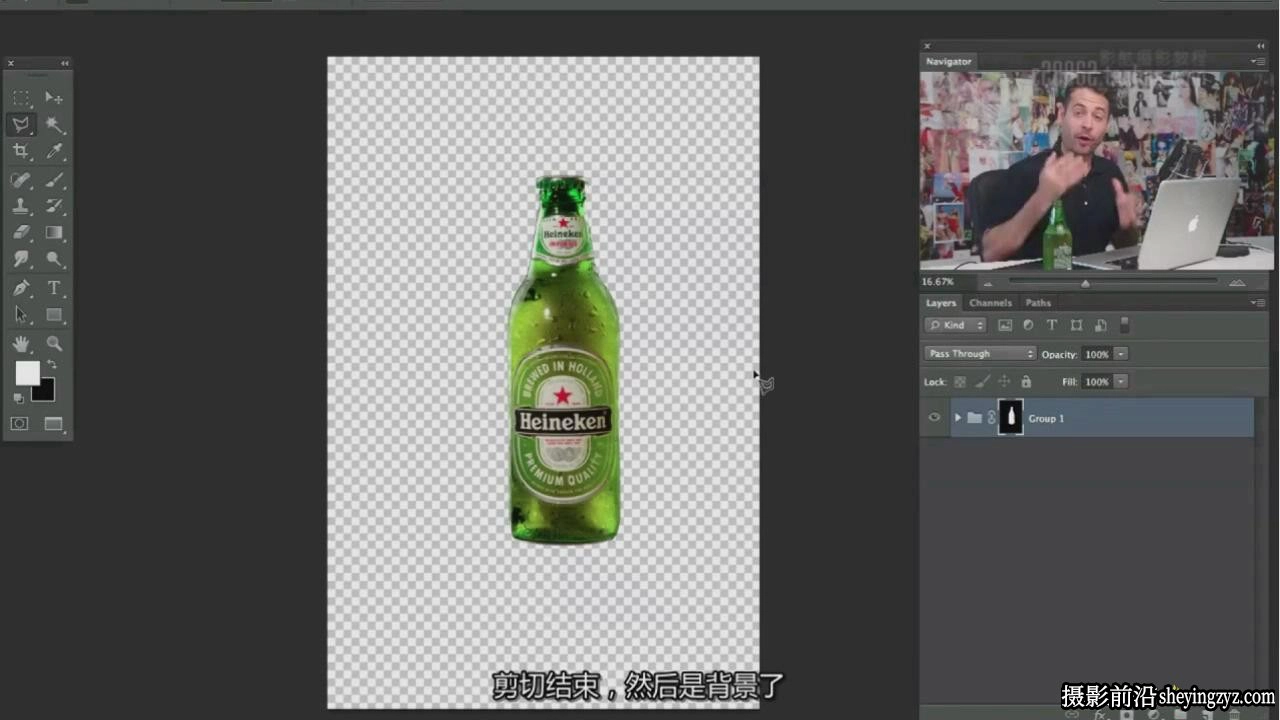The height and width of the screenshot is (720, 1280).
Task: Select the Pen tool
Action: click(21, 288)
